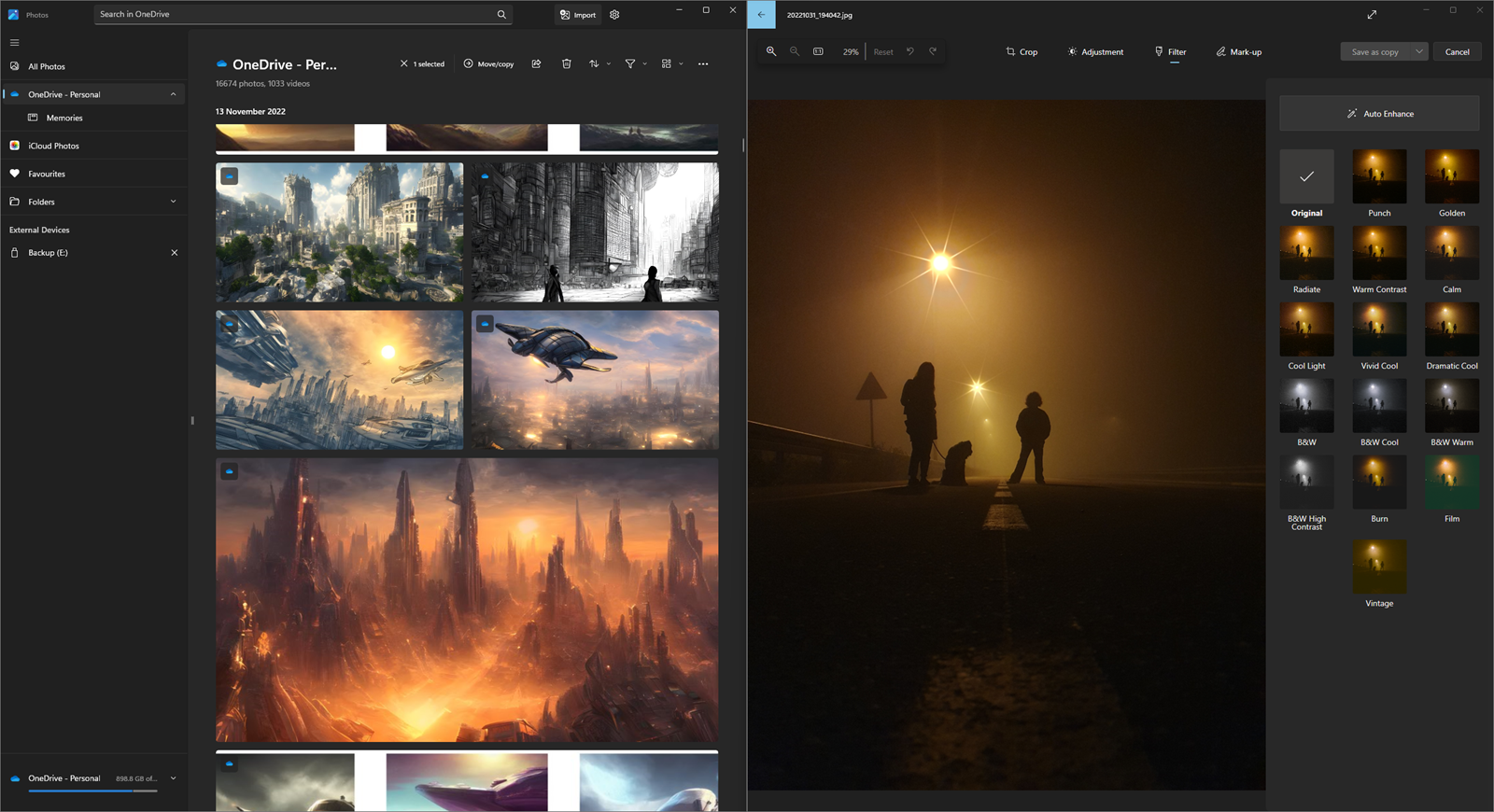The image size is (1494, 812).
Task: Tick the checkbox on orange cityscape photo
Action: [230, 471]
